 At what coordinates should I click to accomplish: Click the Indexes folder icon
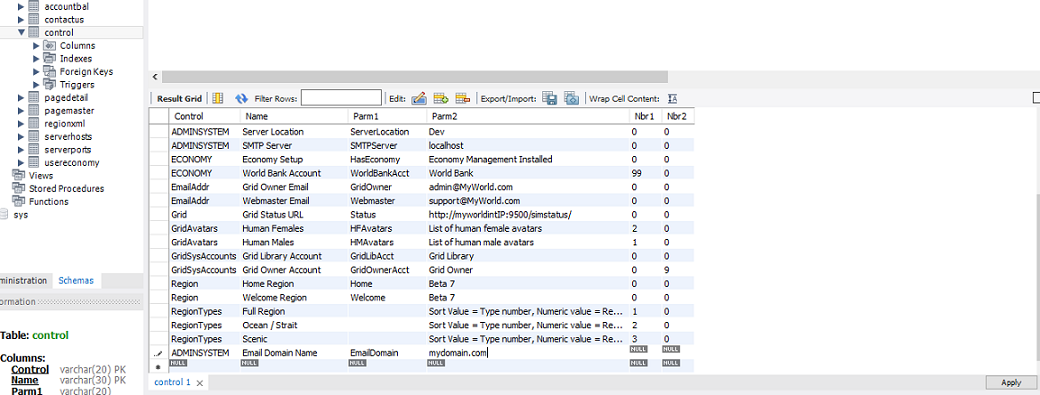50,58
